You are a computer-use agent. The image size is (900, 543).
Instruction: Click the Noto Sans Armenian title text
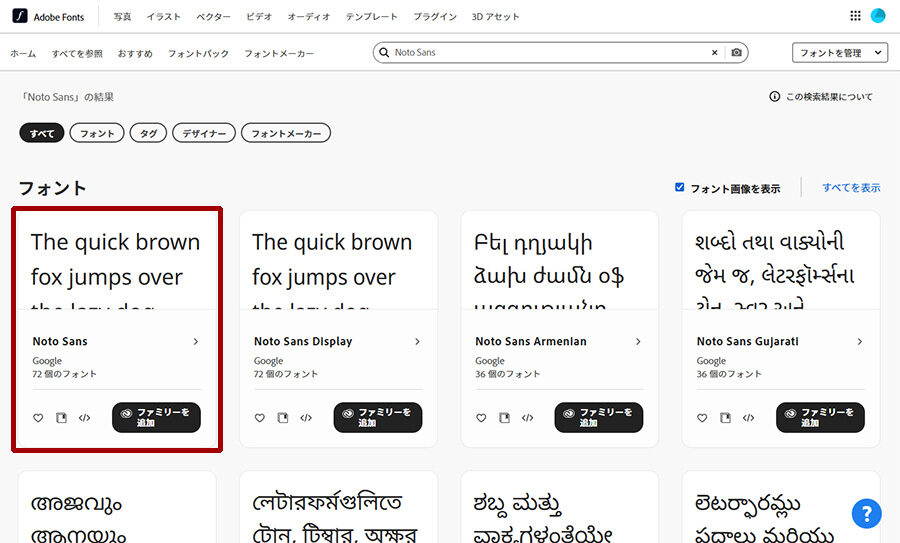tap(531, 342)
